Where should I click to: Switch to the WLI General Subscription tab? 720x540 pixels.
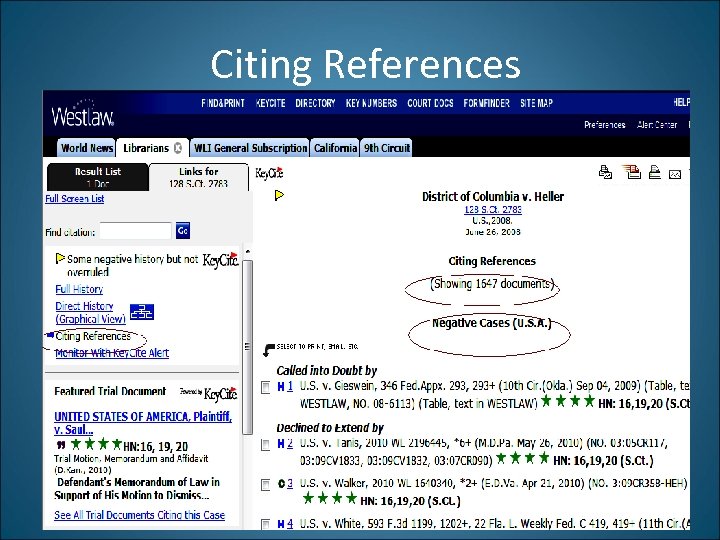[x=250, y=148]
